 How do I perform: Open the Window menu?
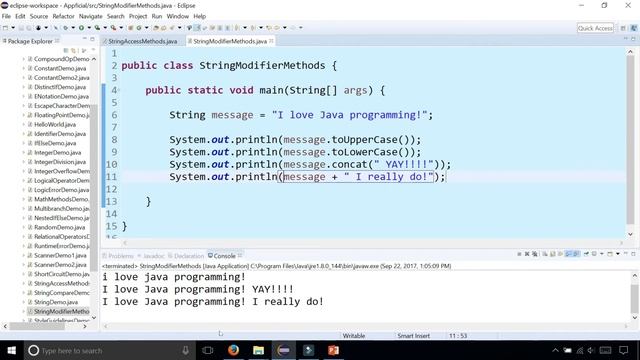click(x=178, y=16)
